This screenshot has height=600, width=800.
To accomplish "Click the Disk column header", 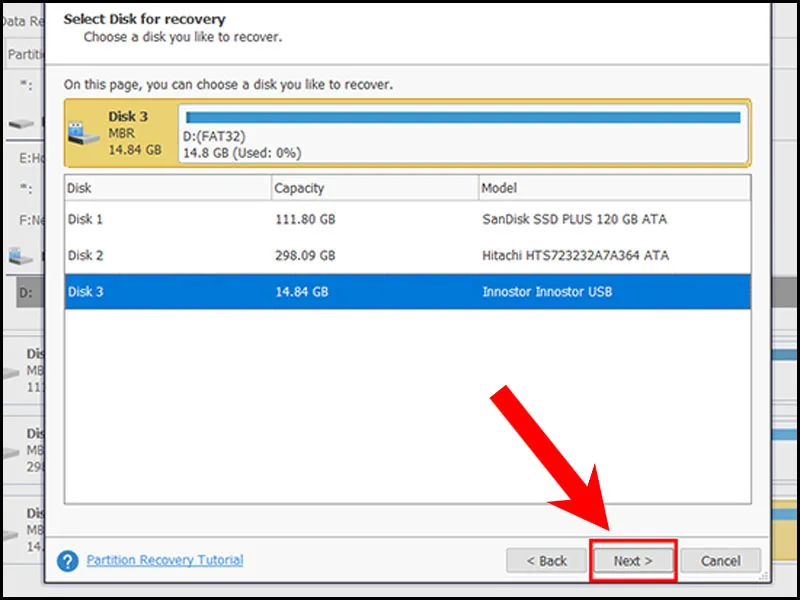I will click(x=168, y=188).
